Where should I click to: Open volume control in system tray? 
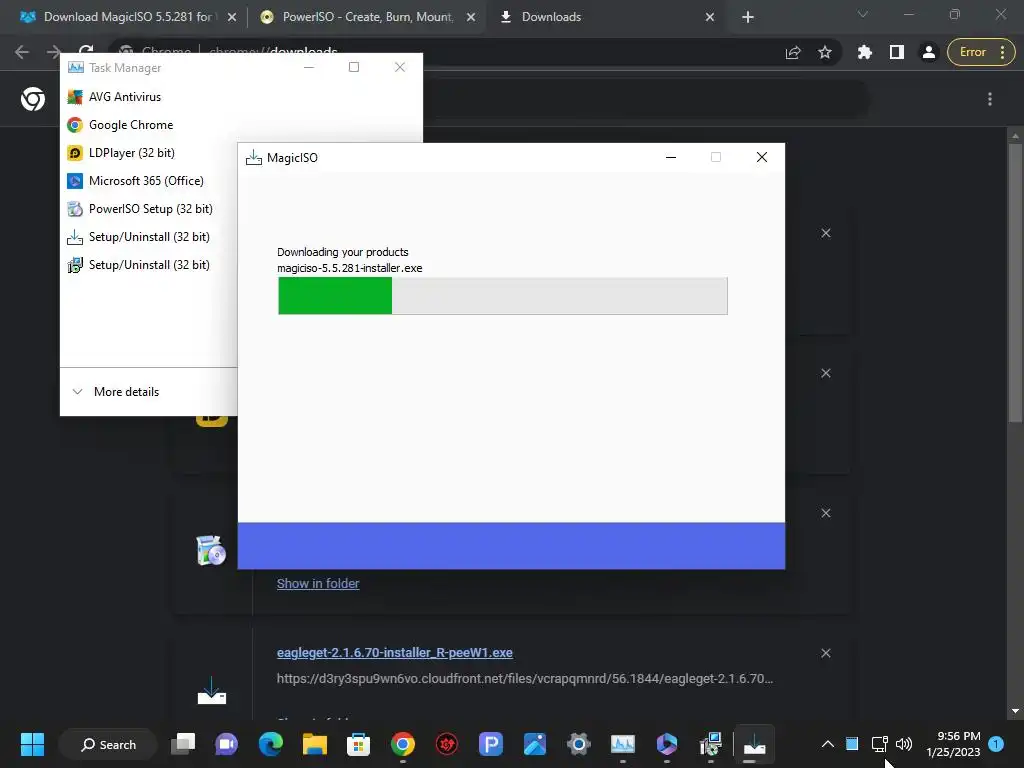point(904,744)
